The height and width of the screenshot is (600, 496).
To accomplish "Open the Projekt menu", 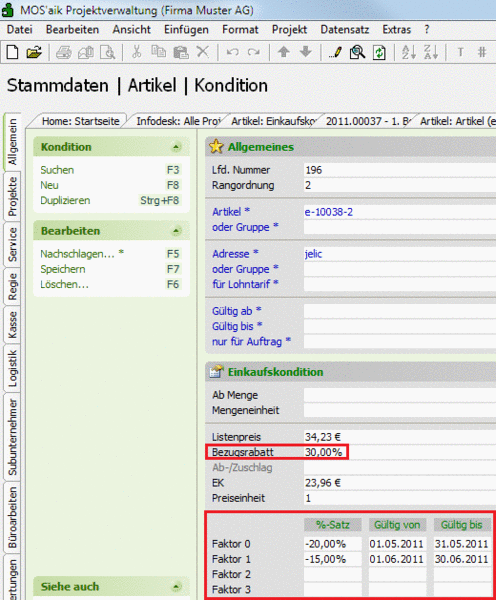I will pos(289,29).
